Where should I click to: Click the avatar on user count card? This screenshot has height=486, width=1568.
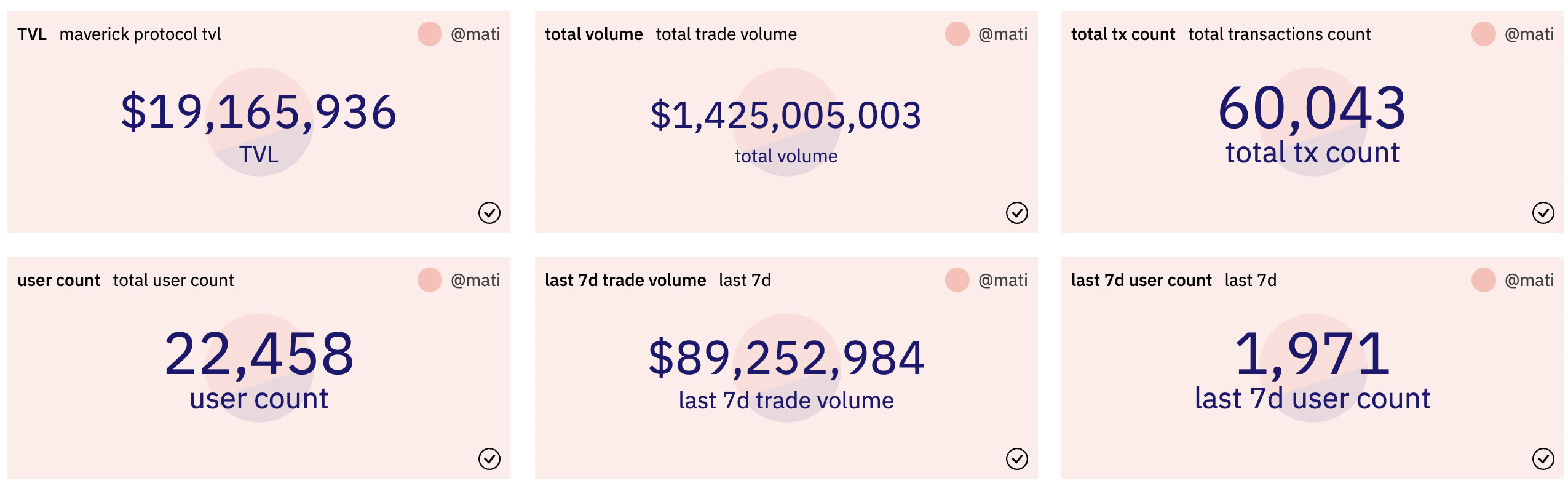[x=430, y=280]
